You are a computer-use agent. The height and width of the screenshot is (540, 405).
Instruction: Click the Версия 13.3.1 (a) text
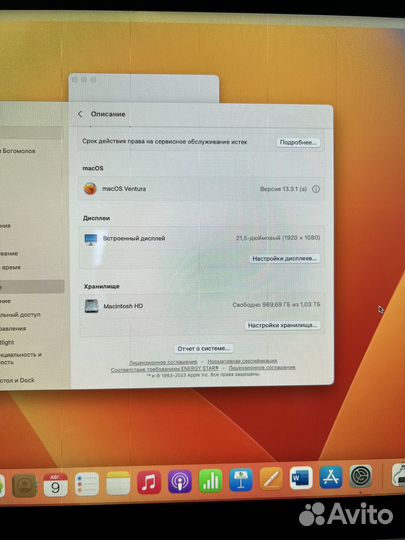(283, 189)
